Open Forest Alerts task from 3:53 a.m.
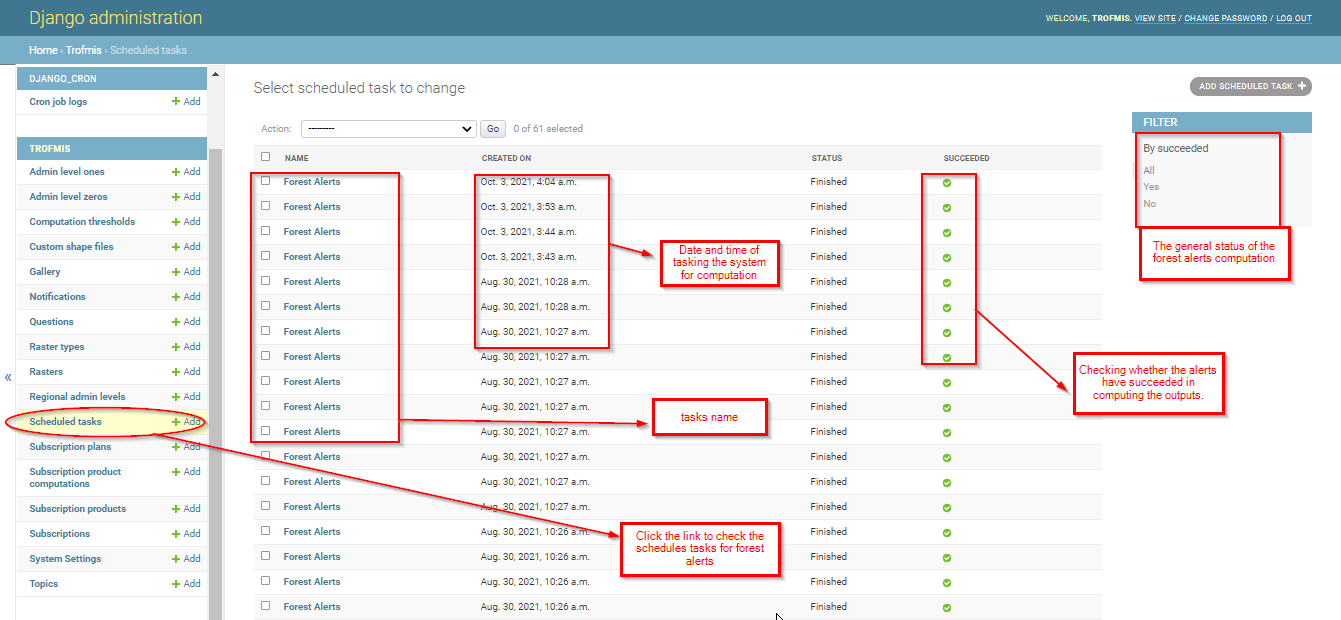 312,207
